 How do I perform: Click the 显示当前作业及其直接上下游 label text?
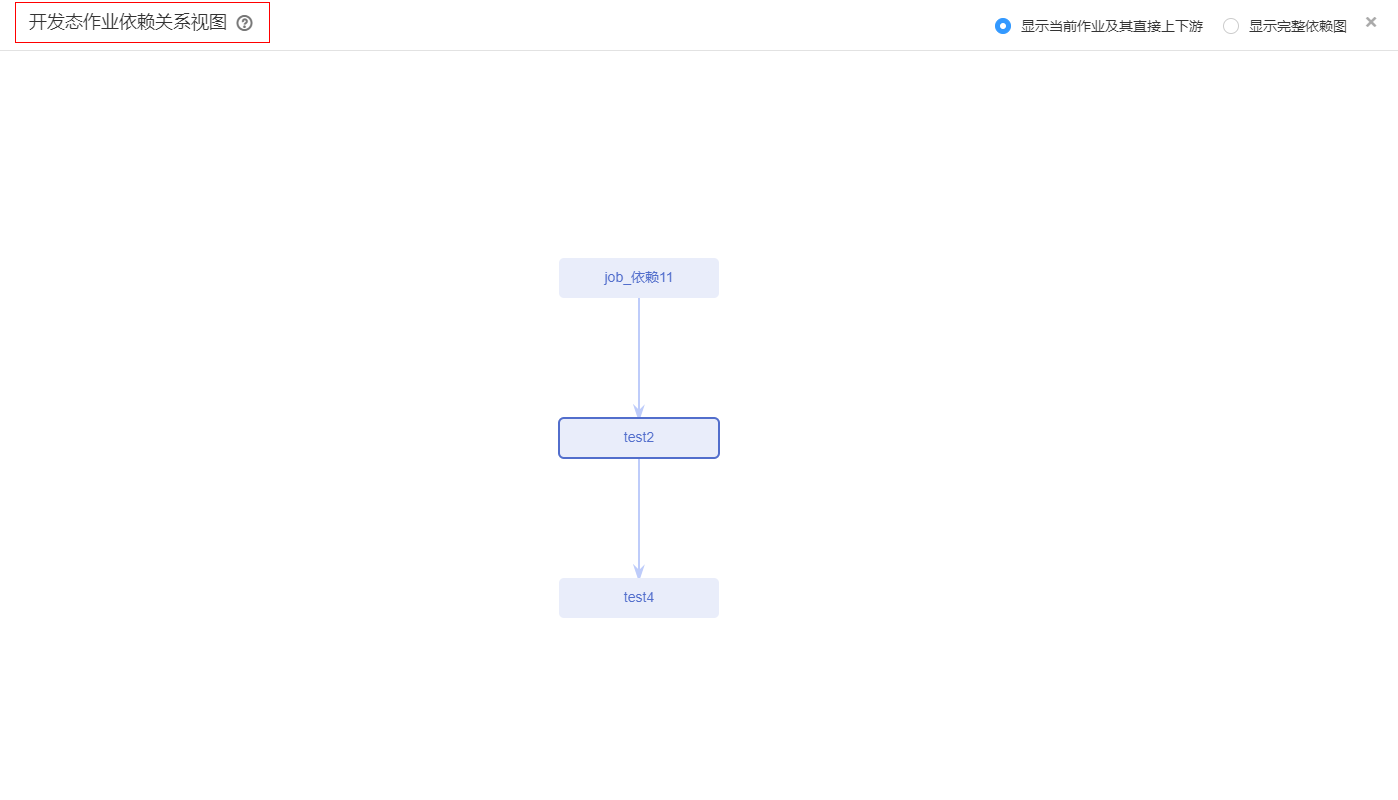click(1111, 26)
